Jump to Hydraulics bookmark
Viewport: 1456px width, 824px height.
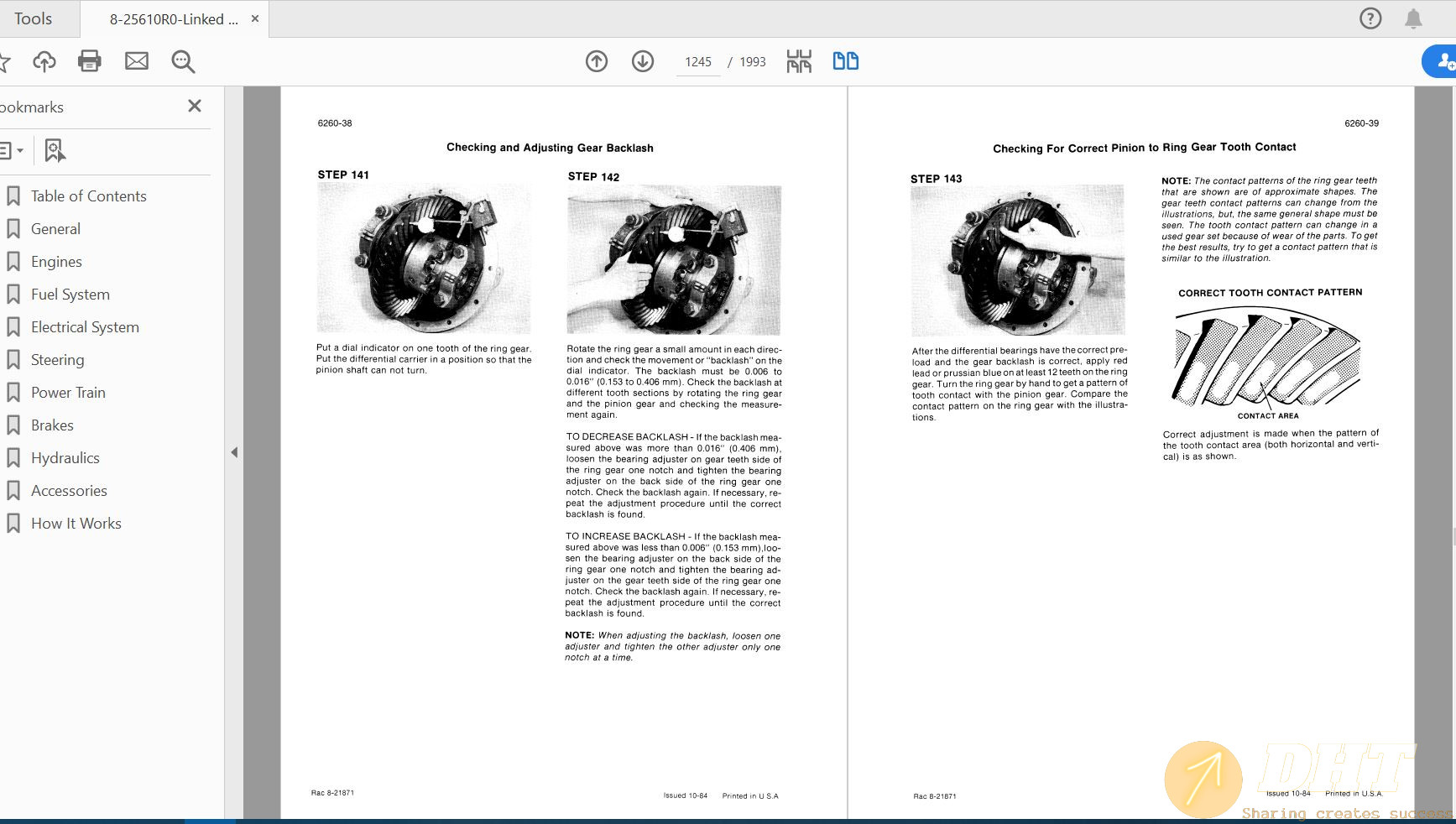pos(65,458)
